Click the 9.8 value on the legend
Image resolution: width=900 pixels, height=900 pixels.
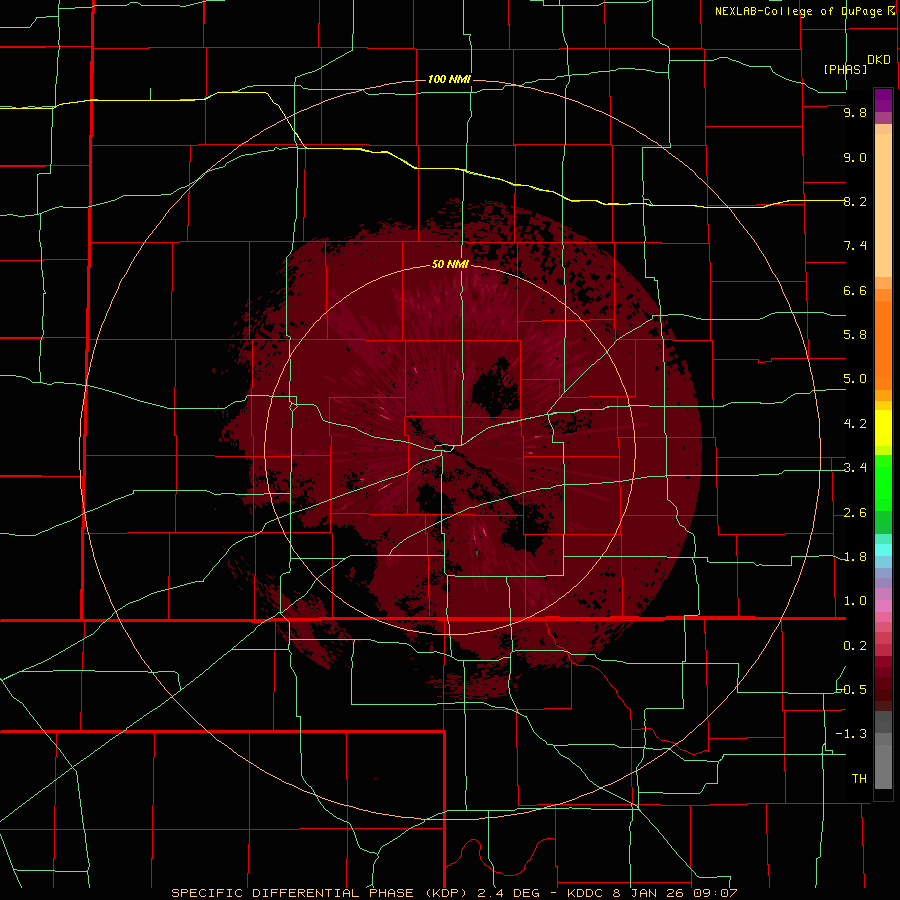point(855,112)
